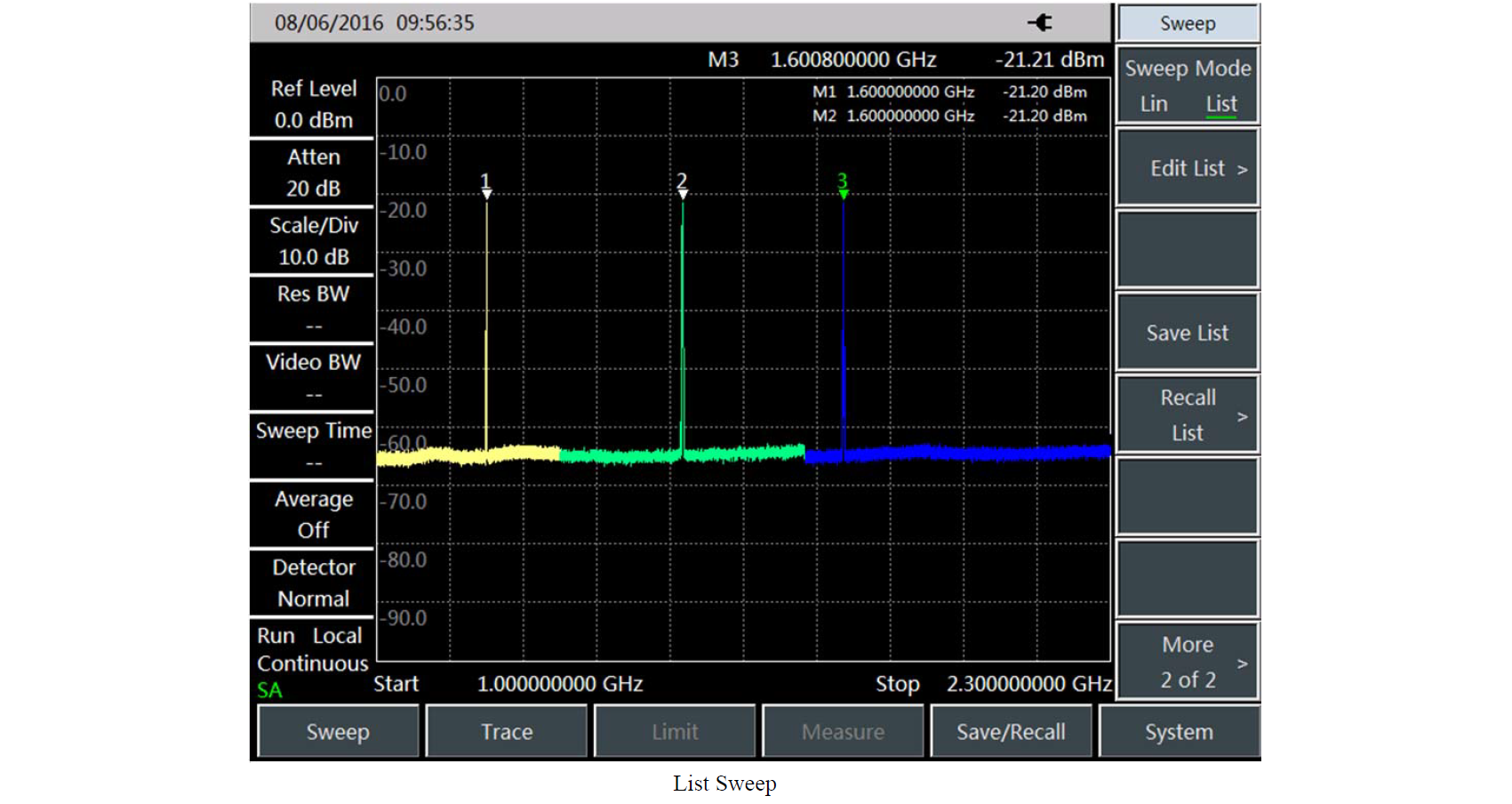The height and width of the screenshot is (804, 1512).
Task: Click Run Local Continuous status box
Action: pos(312,649)
